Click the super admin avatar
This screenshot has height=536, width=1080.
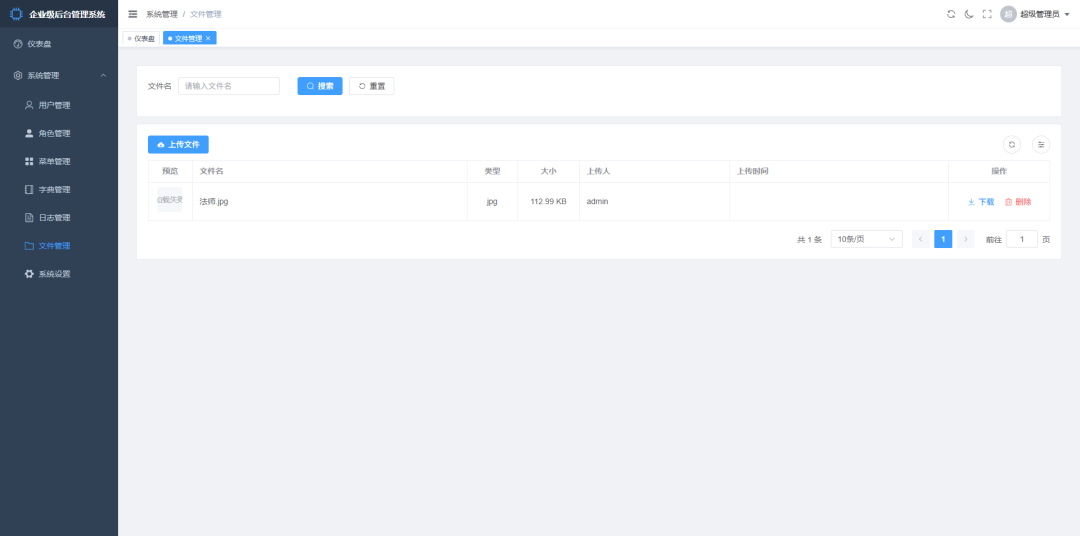[1008, 14]
